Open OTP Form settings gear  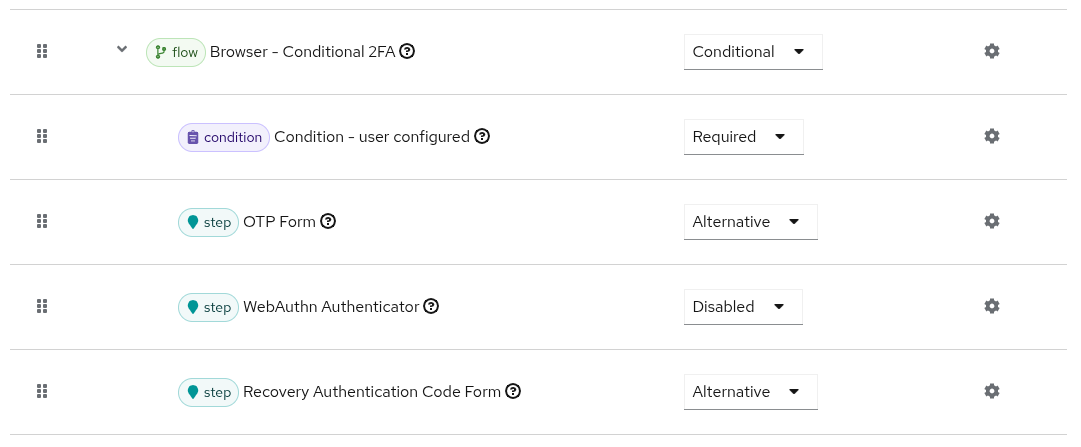991,221
